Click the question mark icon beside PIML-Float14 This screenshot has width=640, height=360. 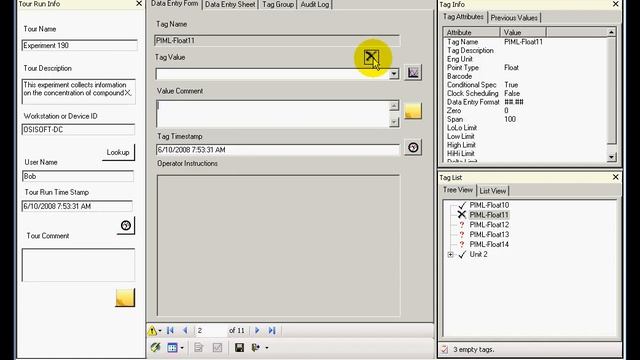pyautogui.click(x=462, y=244)
